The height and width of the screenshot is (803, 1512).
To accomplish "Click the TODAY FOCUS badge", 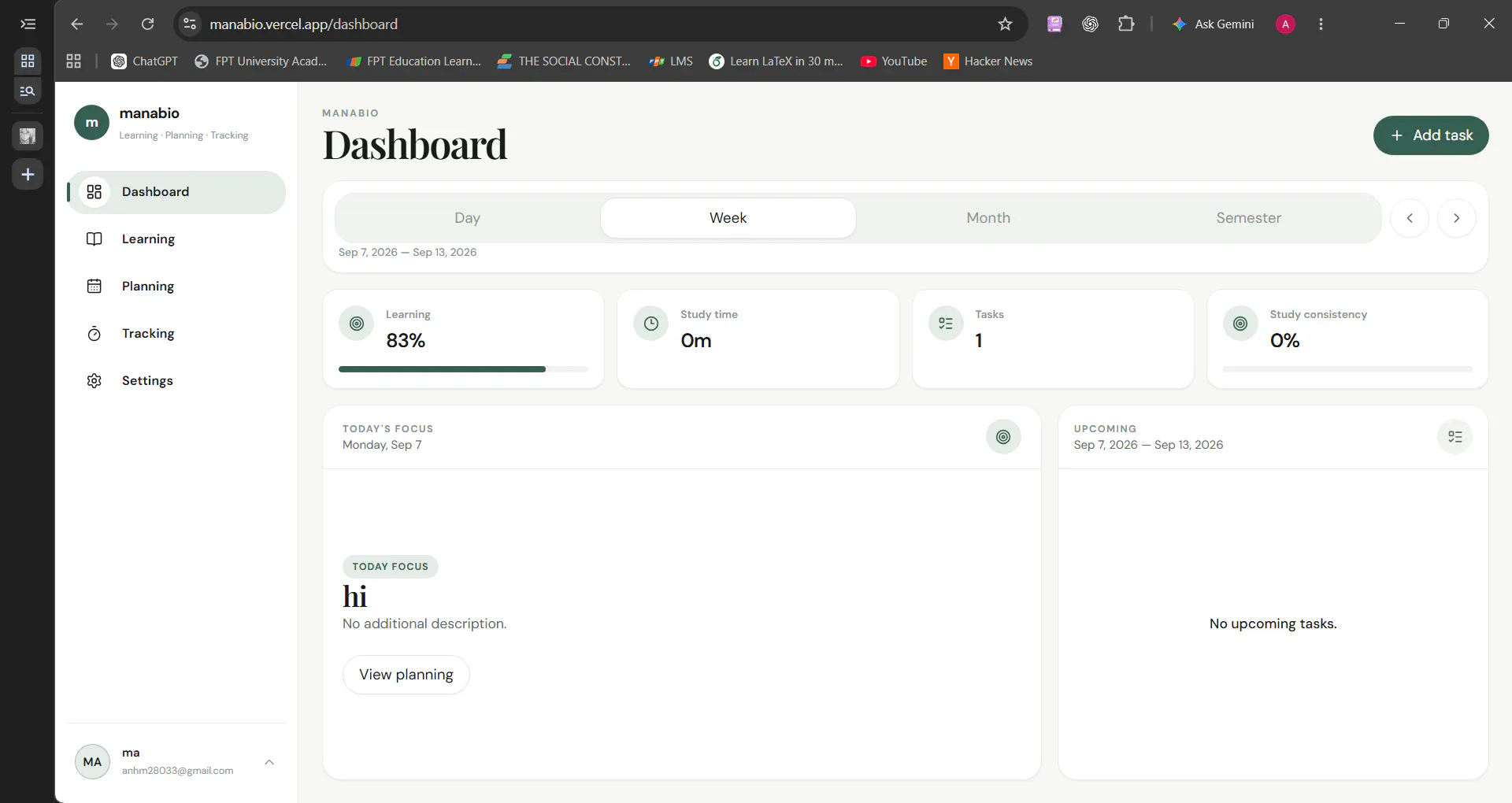I will (391, 567).
